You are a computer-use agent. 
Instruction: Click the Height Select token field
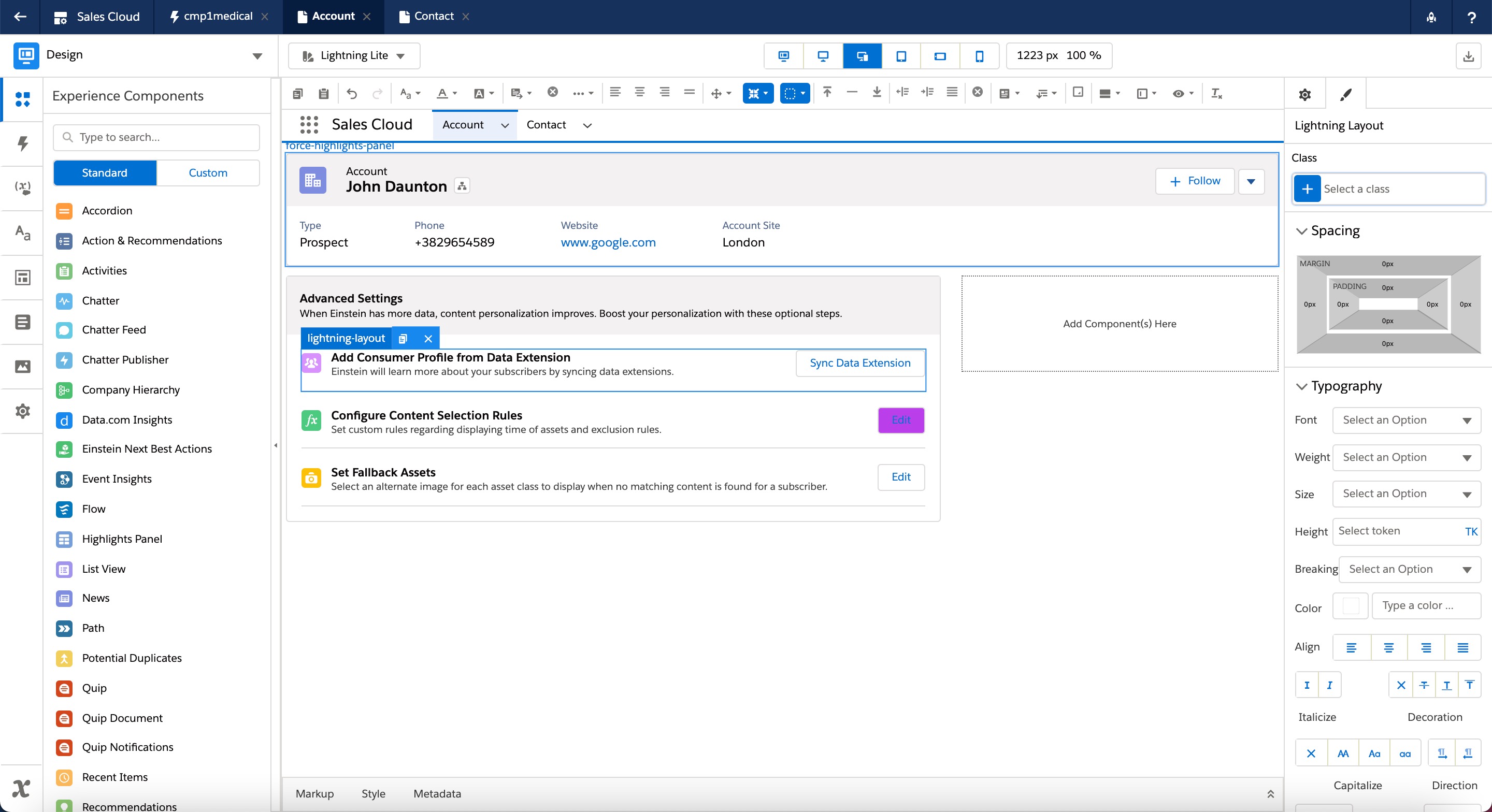(x=1407, y=531)
